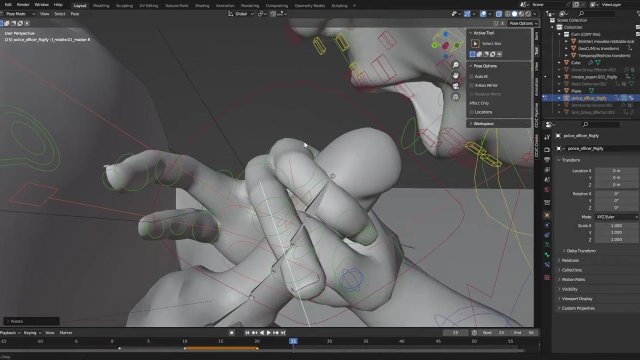This screenshot has height=360, width=640.
Task: Open the Help menu
Action: pyautogui.click(x=58, y=5)
